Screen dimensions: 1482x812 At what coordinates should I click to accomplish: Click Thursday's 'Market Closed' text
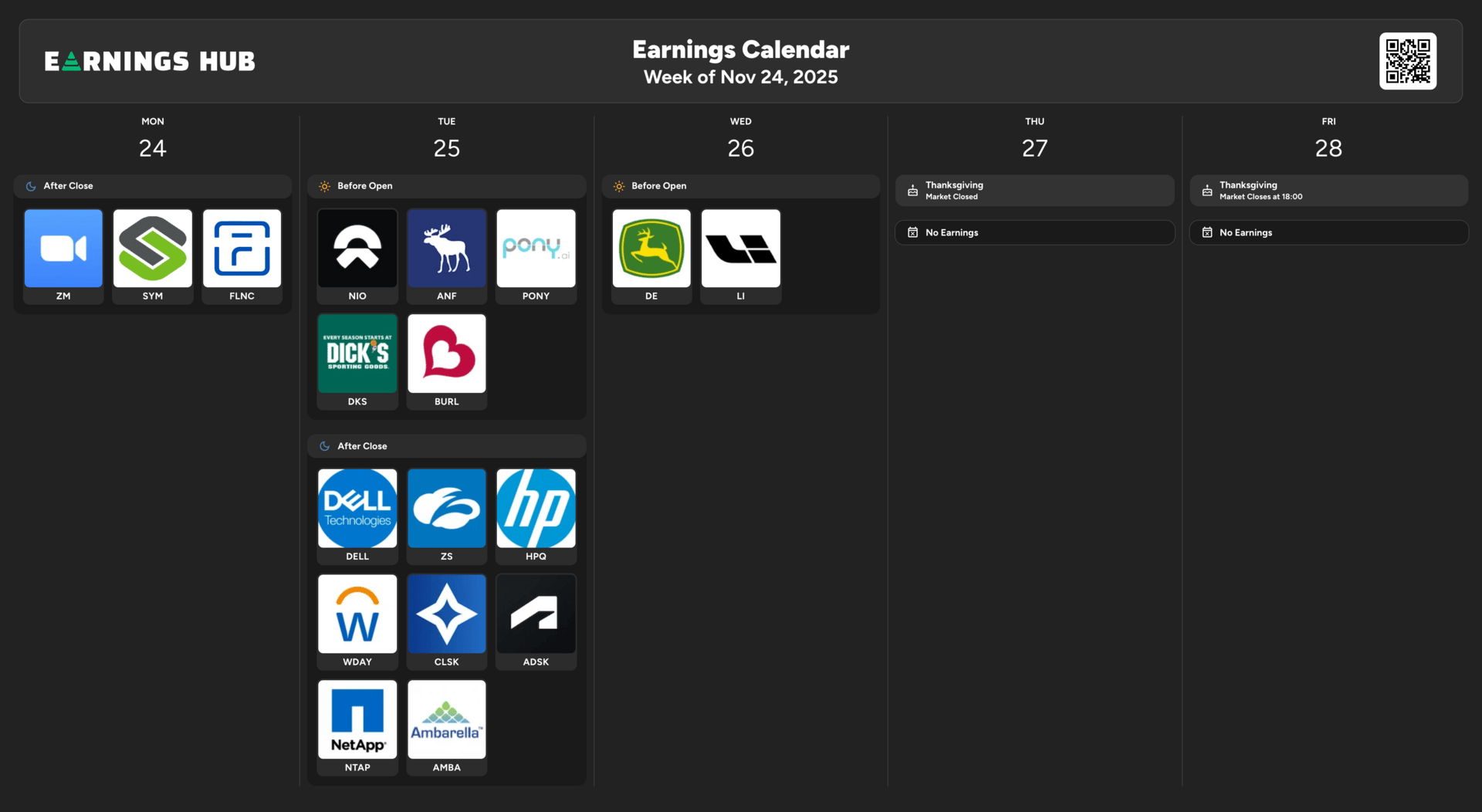click(x=952, y=197)
